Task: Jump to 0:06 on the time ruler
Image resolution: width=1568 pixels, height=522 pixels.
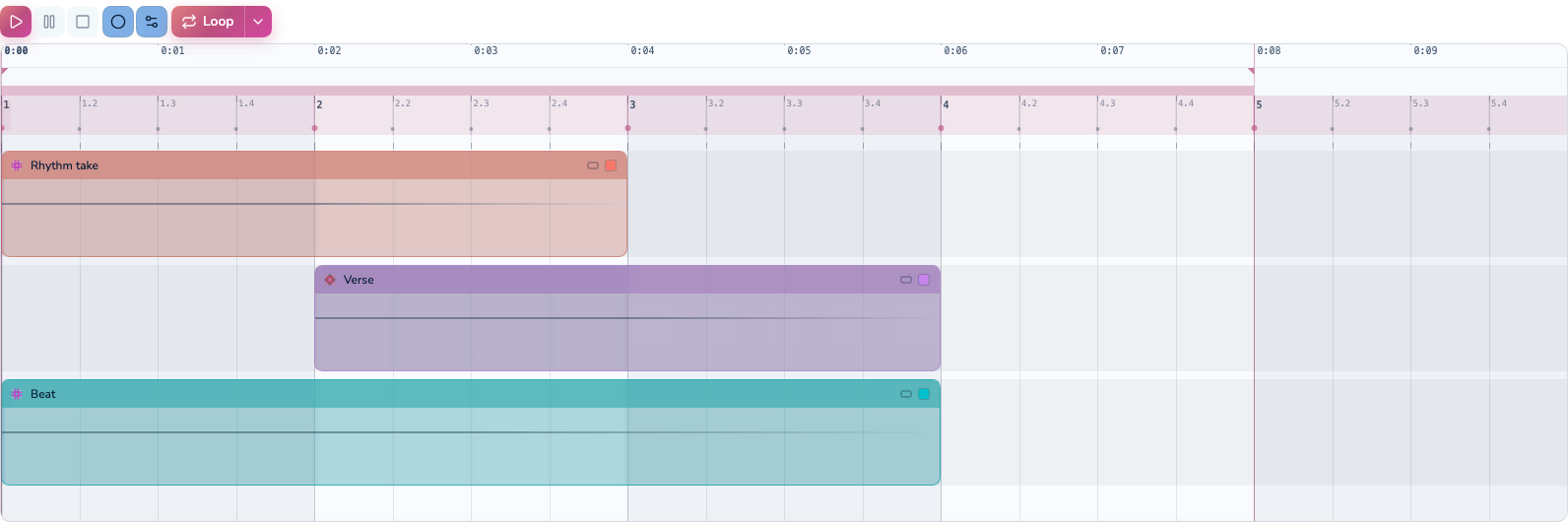Action: coord(955,50)
